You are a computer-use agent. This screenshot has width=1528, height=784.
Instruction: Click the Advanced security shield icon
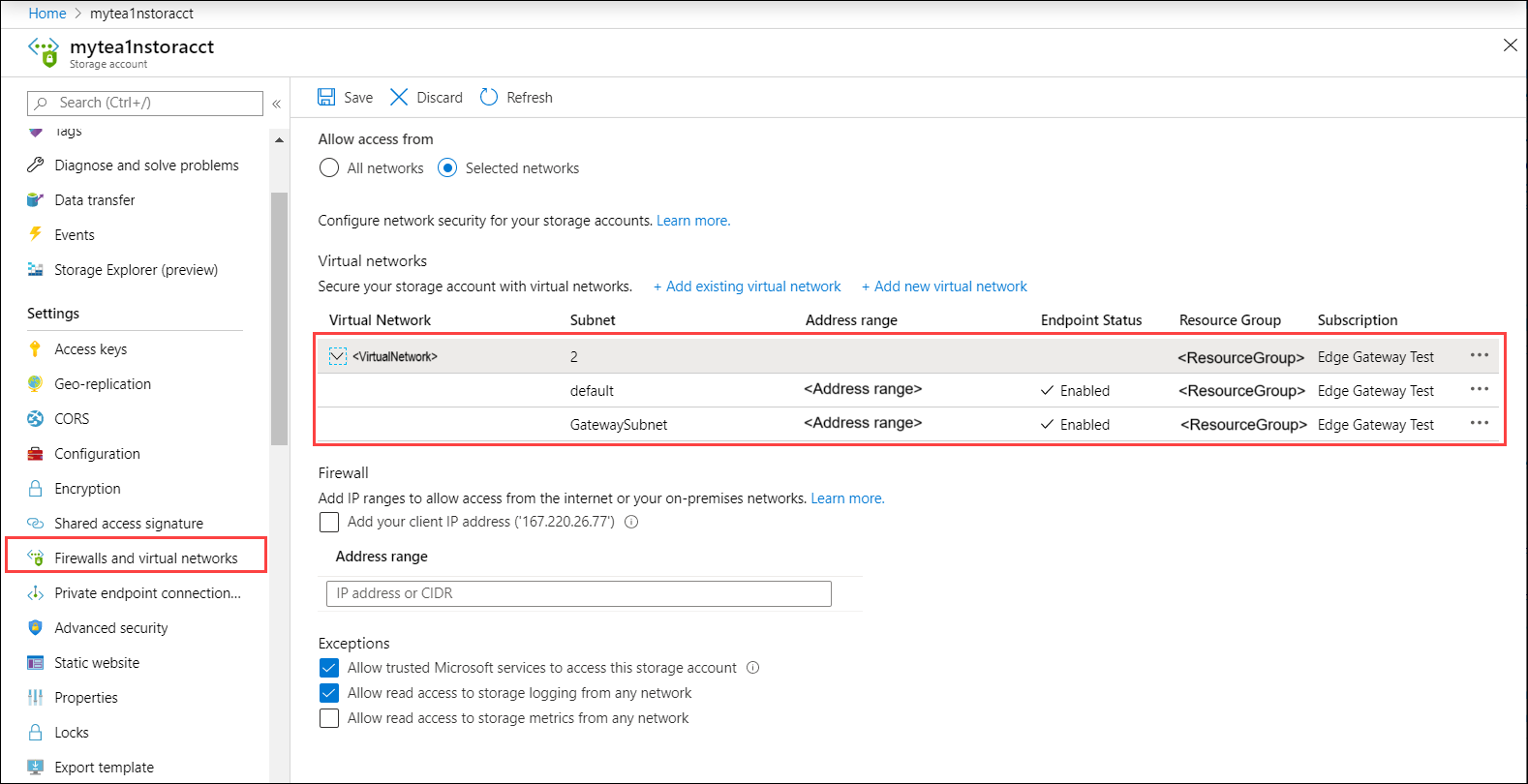click(36, 627)
